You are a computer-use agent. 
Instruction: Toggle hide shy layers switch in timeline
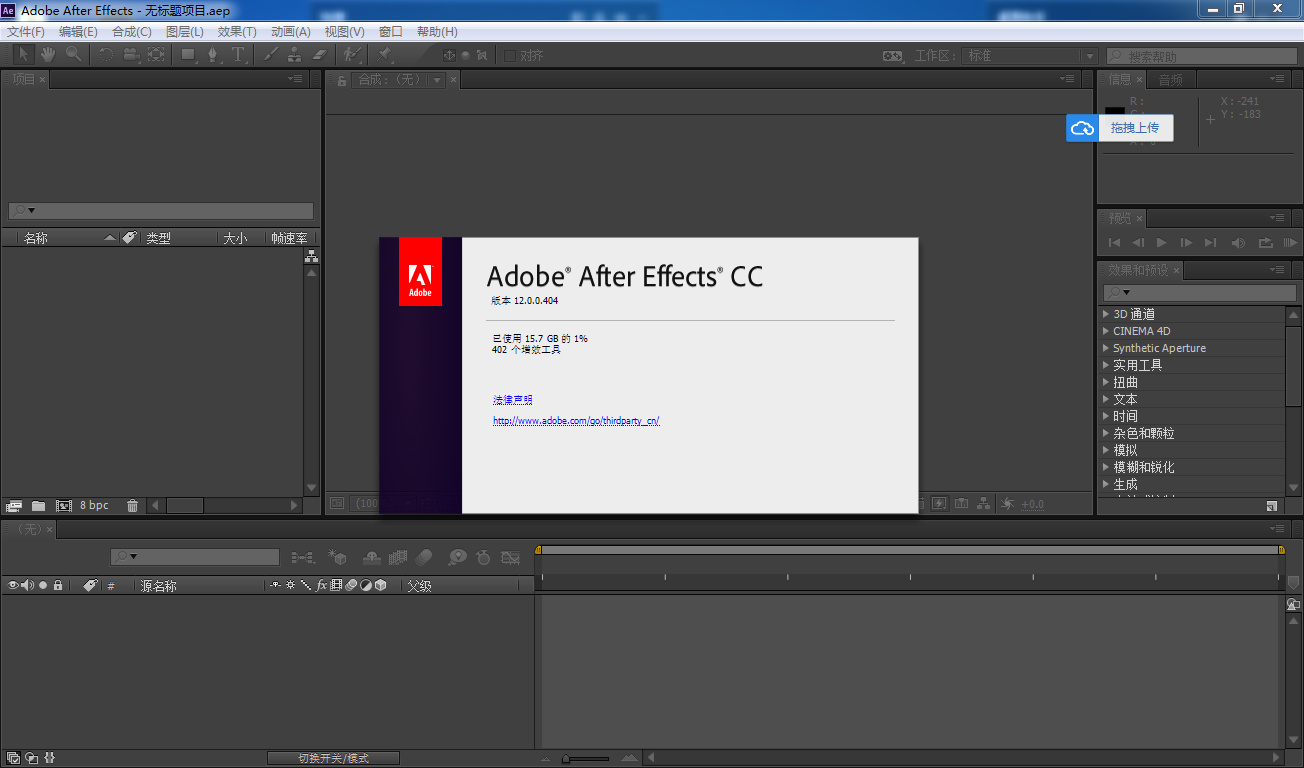[x=372, y=557]
